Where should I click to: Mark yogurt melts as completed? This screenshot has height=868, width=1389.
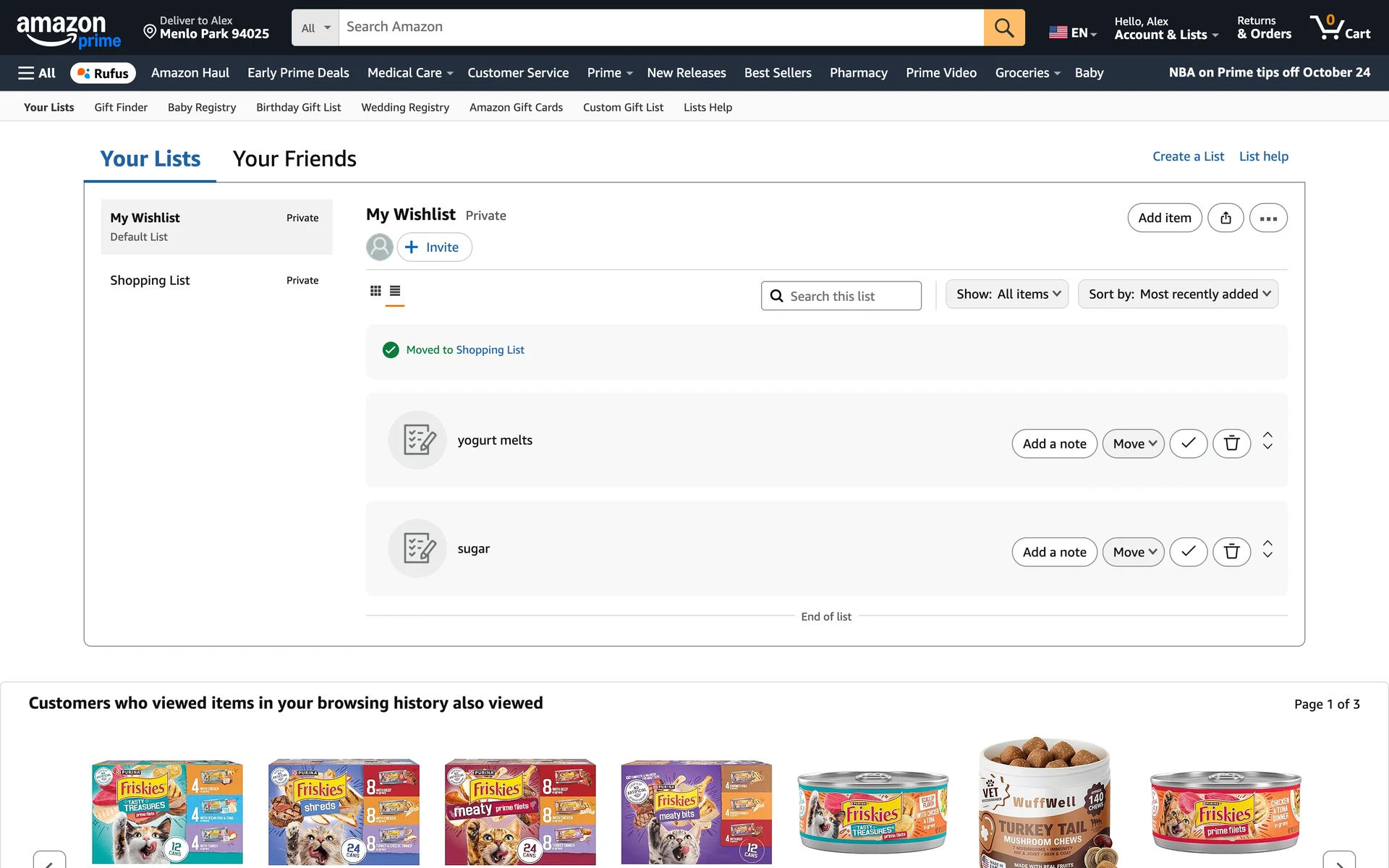point(1188,443)
